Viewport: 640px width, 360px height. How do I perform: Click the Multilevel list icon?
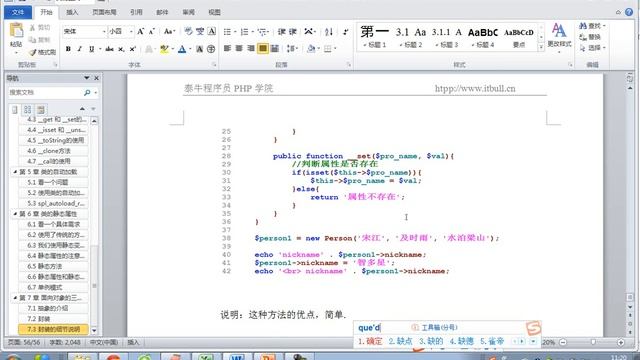coord(262,31)
